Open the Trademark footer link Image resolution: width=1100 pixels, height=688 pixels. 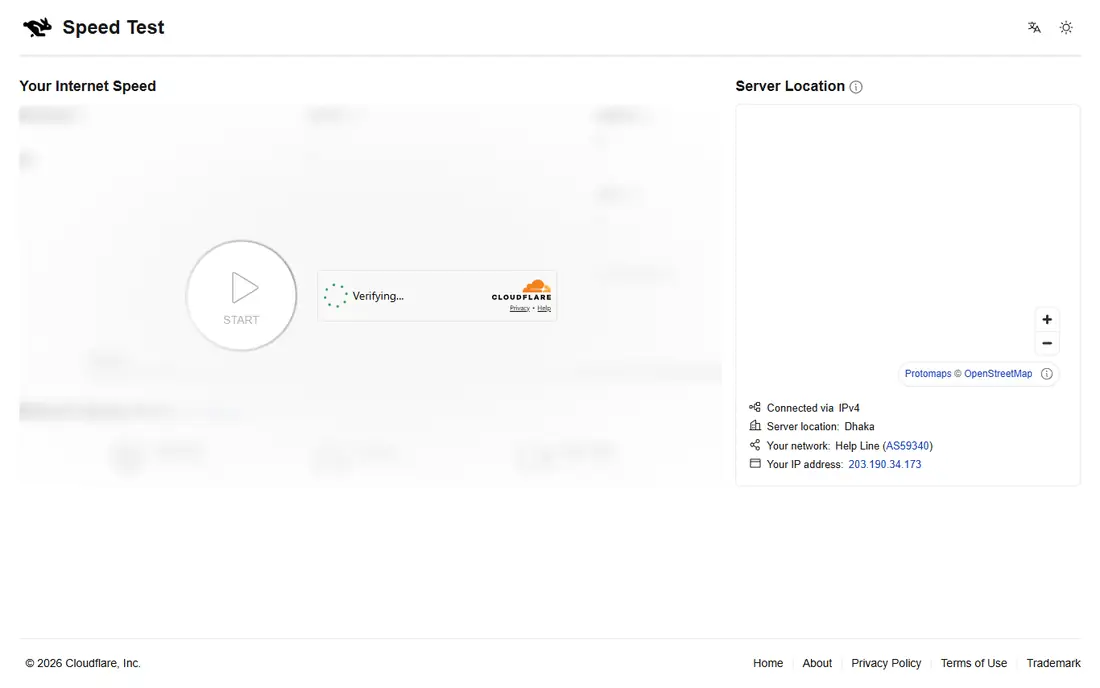point(1053,663)
